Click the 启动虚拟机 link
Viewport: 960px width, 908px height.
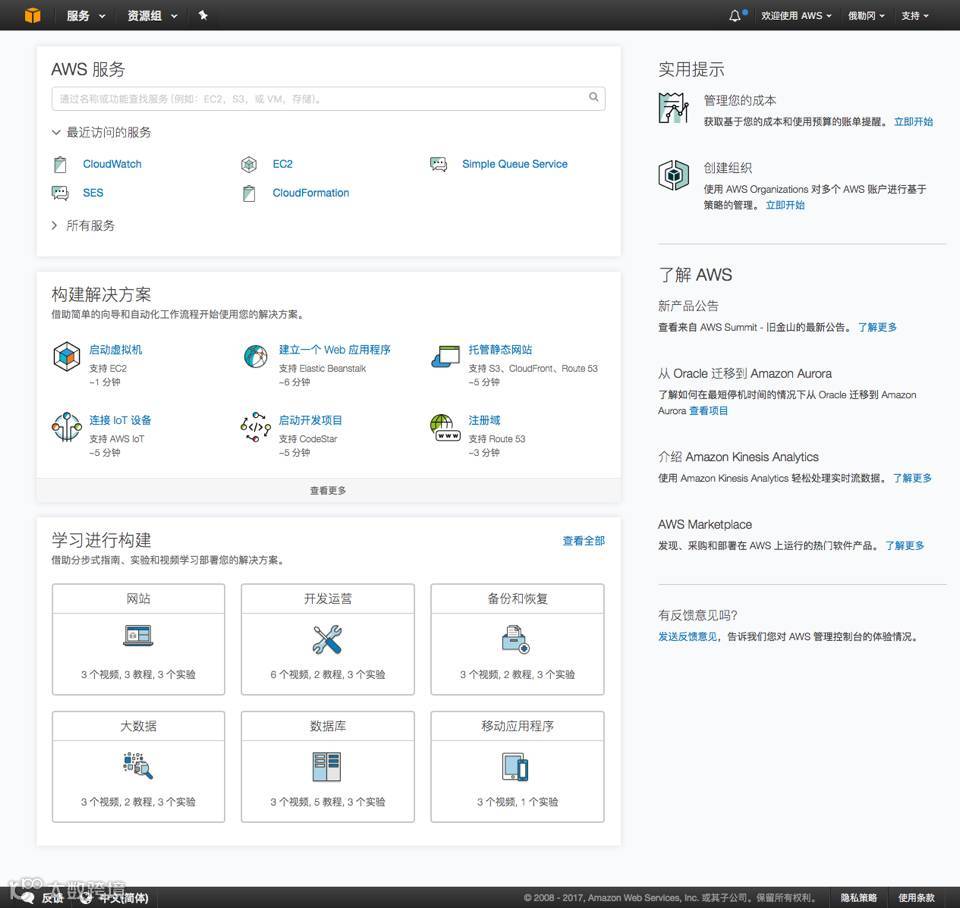pyautogui.click(x=116, y=350)
